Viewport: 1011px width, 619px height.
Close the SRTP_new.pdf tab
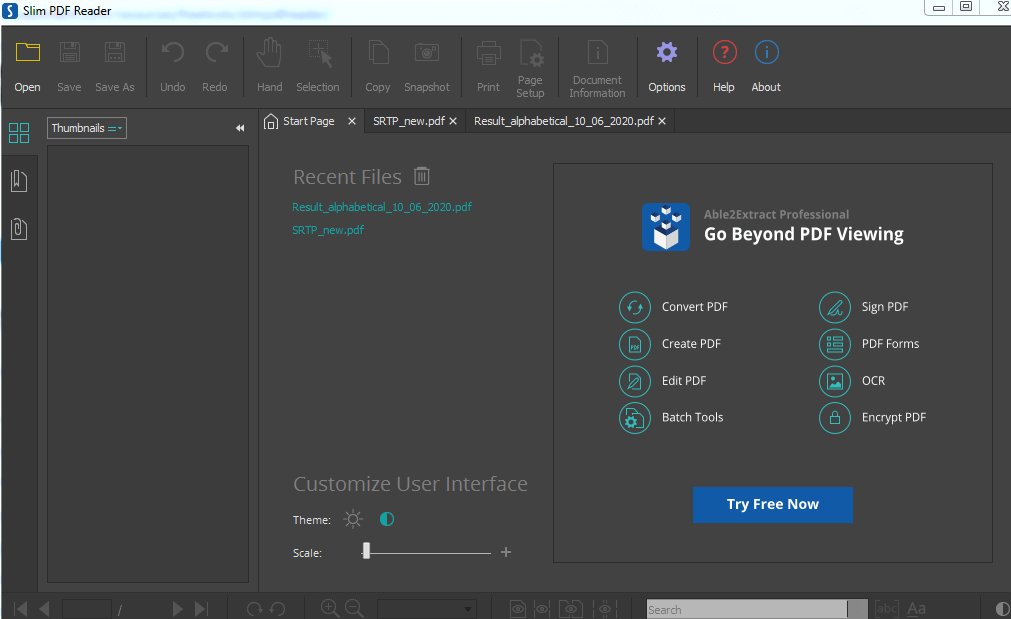[453, 121]
